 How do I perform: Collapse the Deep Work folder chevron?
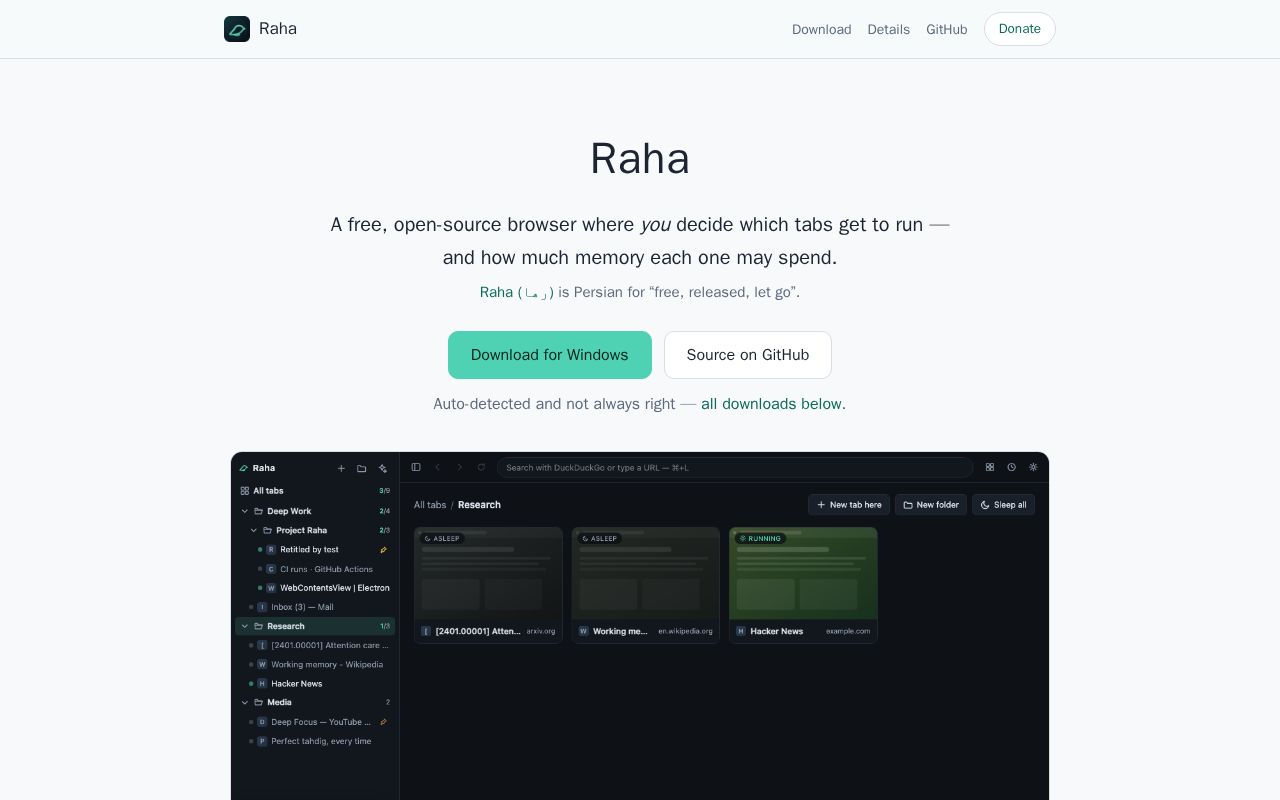(x=245, y=511)
